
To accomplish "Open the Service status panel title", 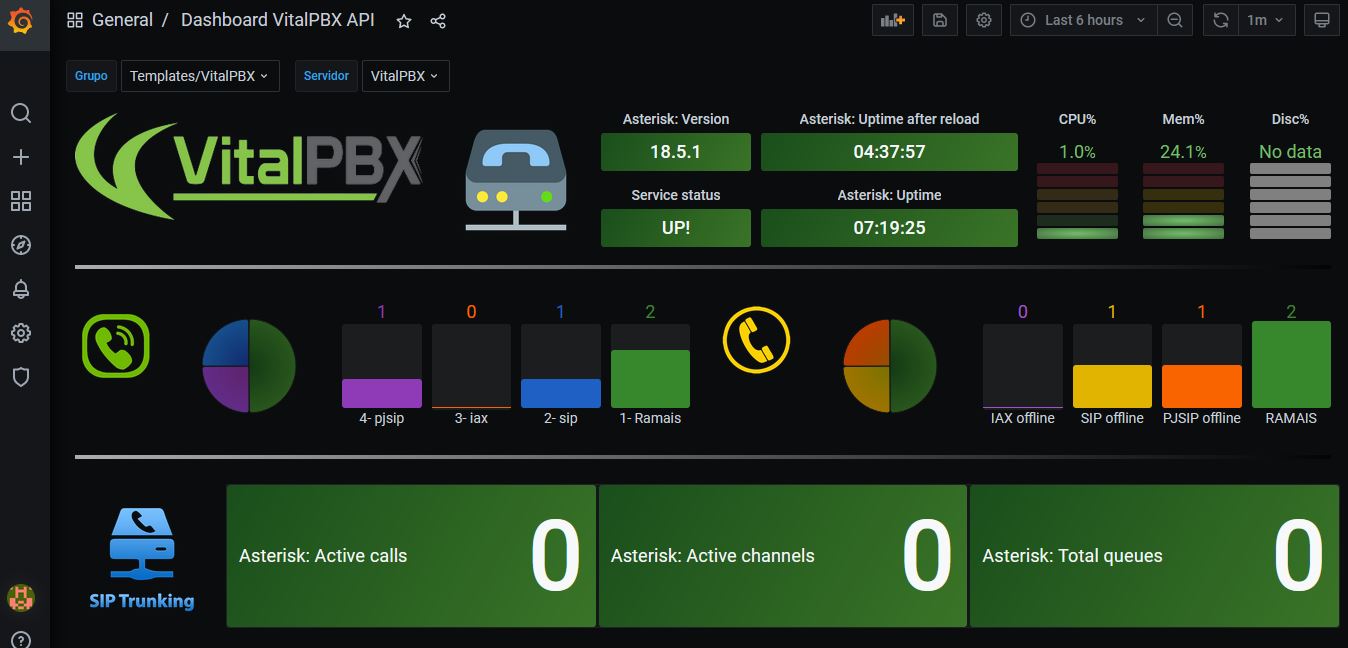I will tap(676, 195).
